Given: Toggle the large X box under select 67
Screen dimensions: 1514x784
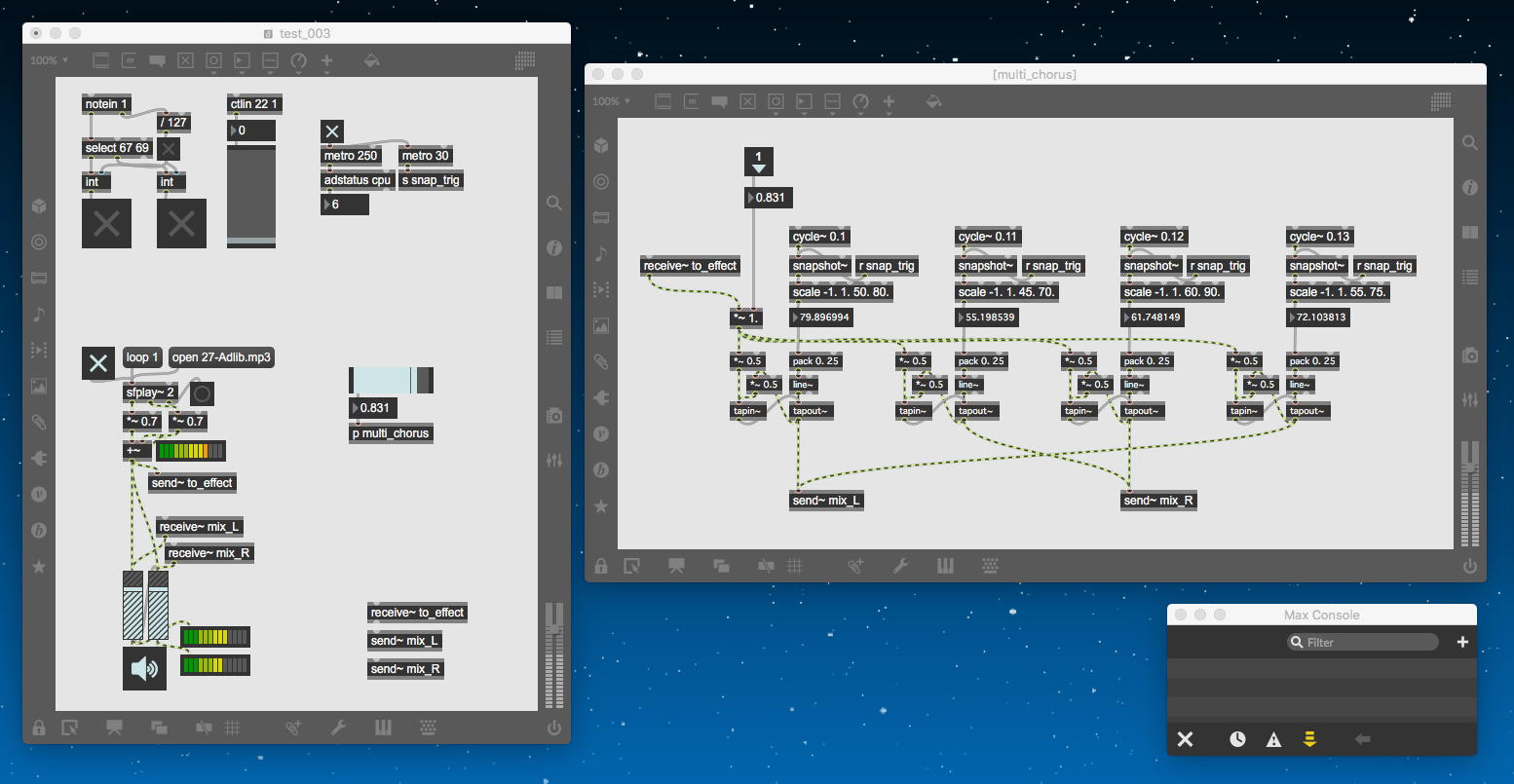Looking at the screenshot, I should 106,223.
